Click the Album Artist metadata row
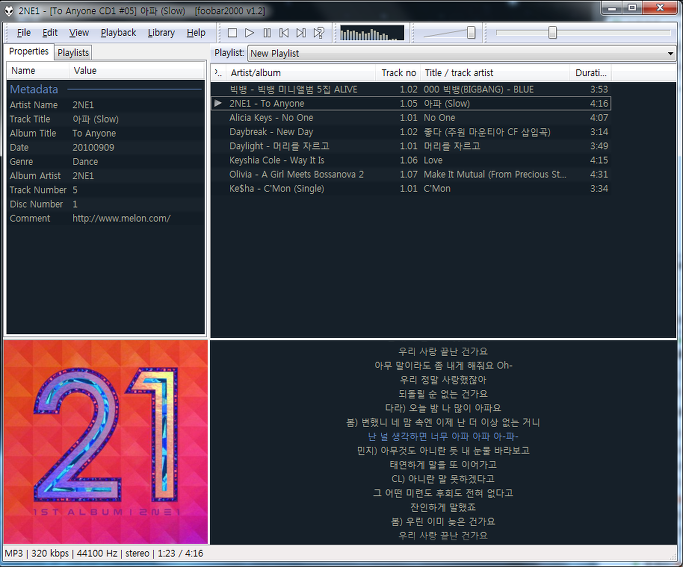Viewport: 683px width, 567px height. pos(106,176)
